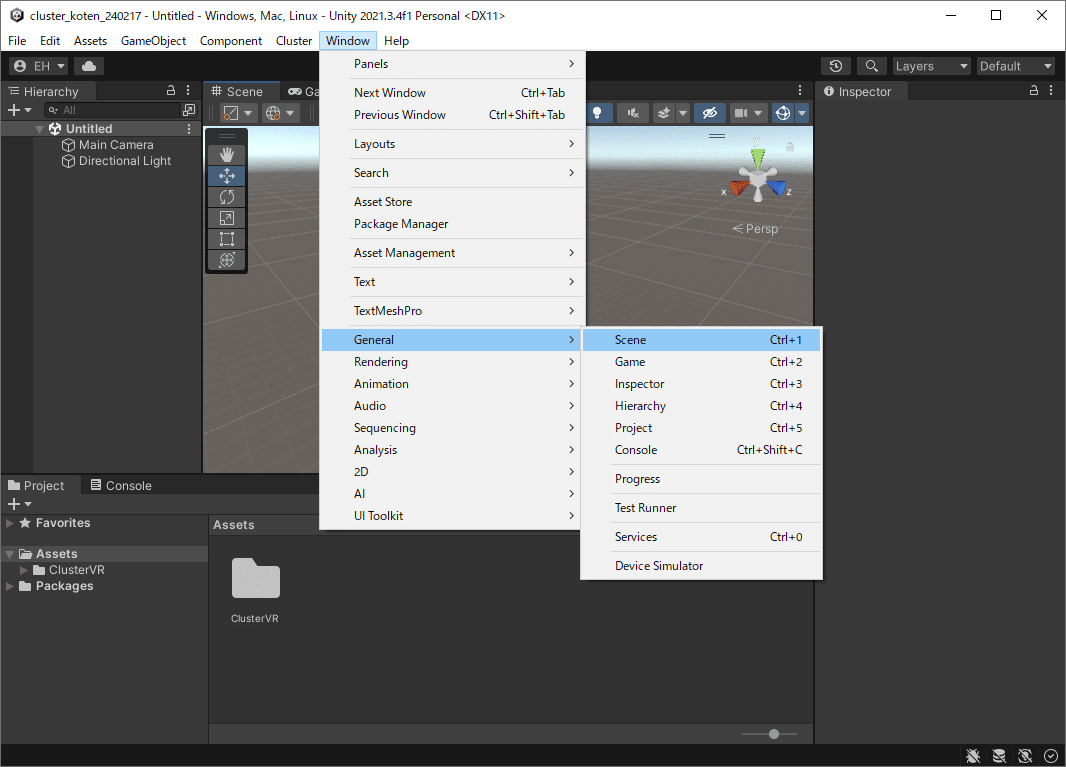Collapse the Untitled scene tree arrow
This screenshot has width=1066, height=767.
coord(39,129)
